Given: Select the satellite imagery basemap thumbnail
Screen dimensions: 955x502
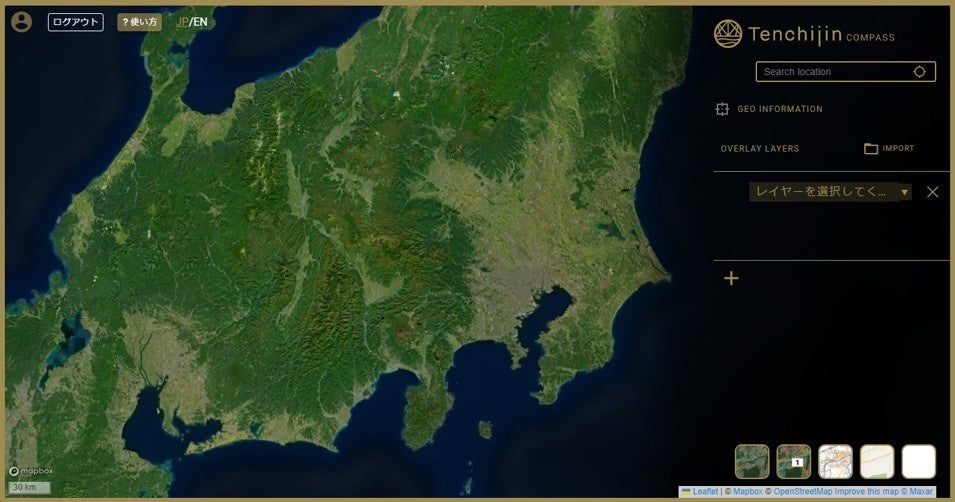Looking at the screenshot, I should [752, 462].
